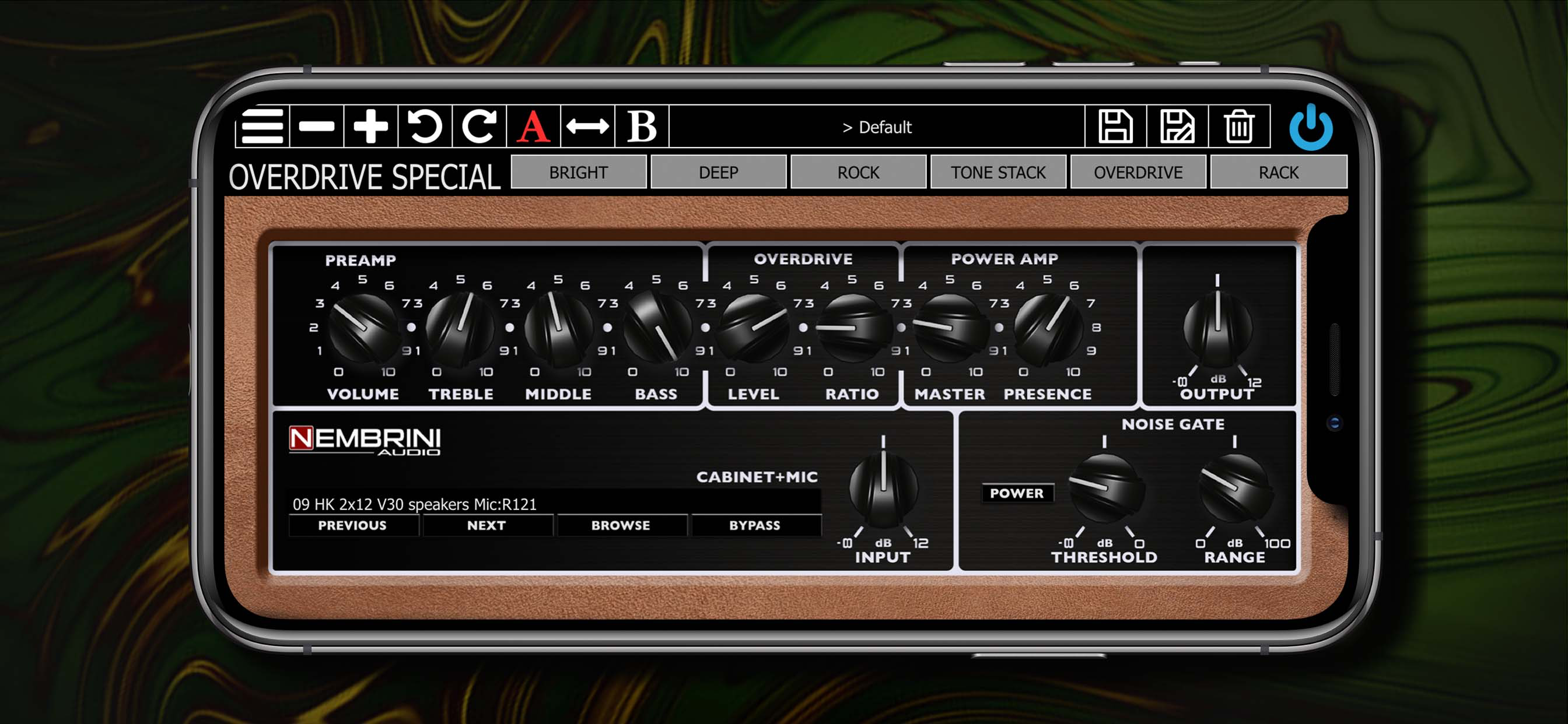The image size is (1568, 724).
Task: Click the TREBLE knob
Action: 461,328
